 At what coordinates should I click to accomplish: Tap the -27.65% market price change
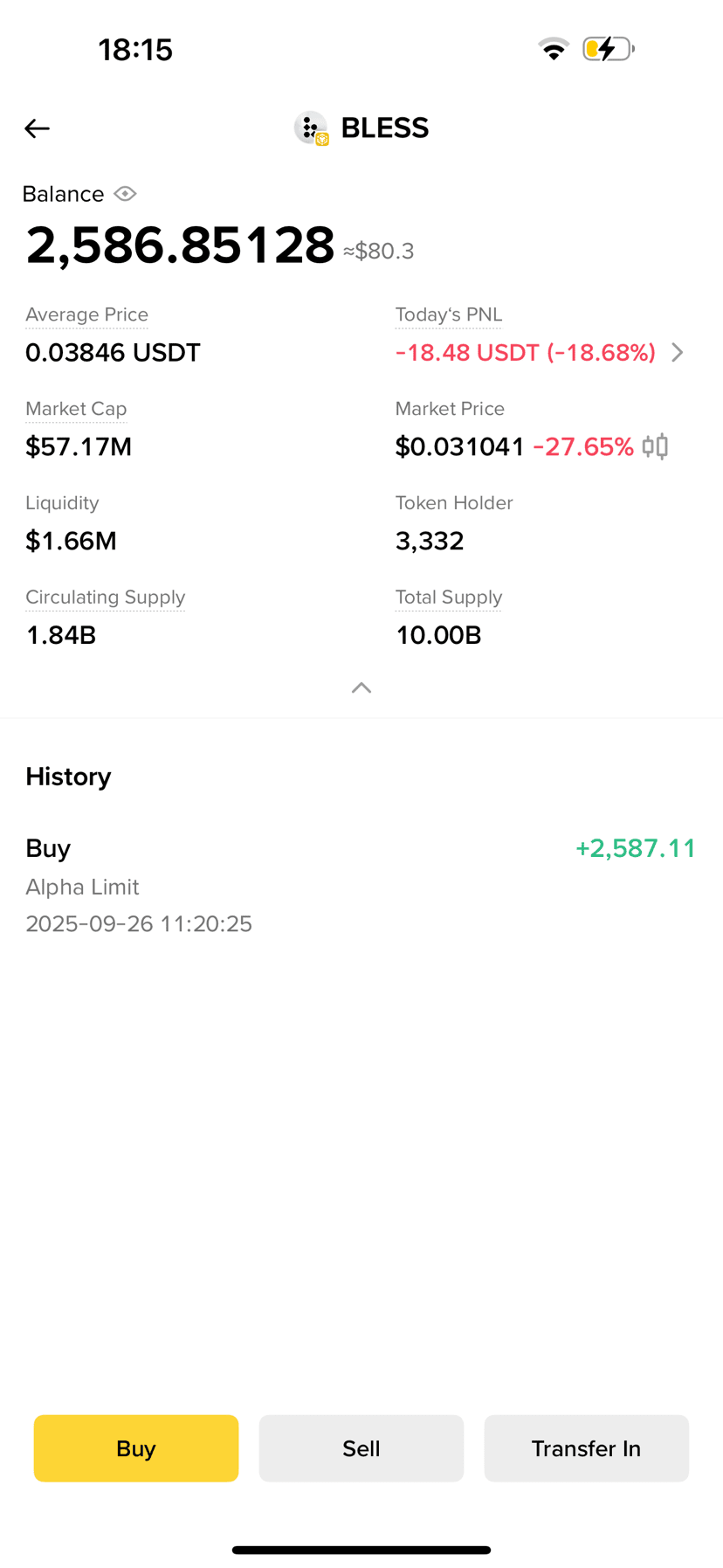(583, 446)
